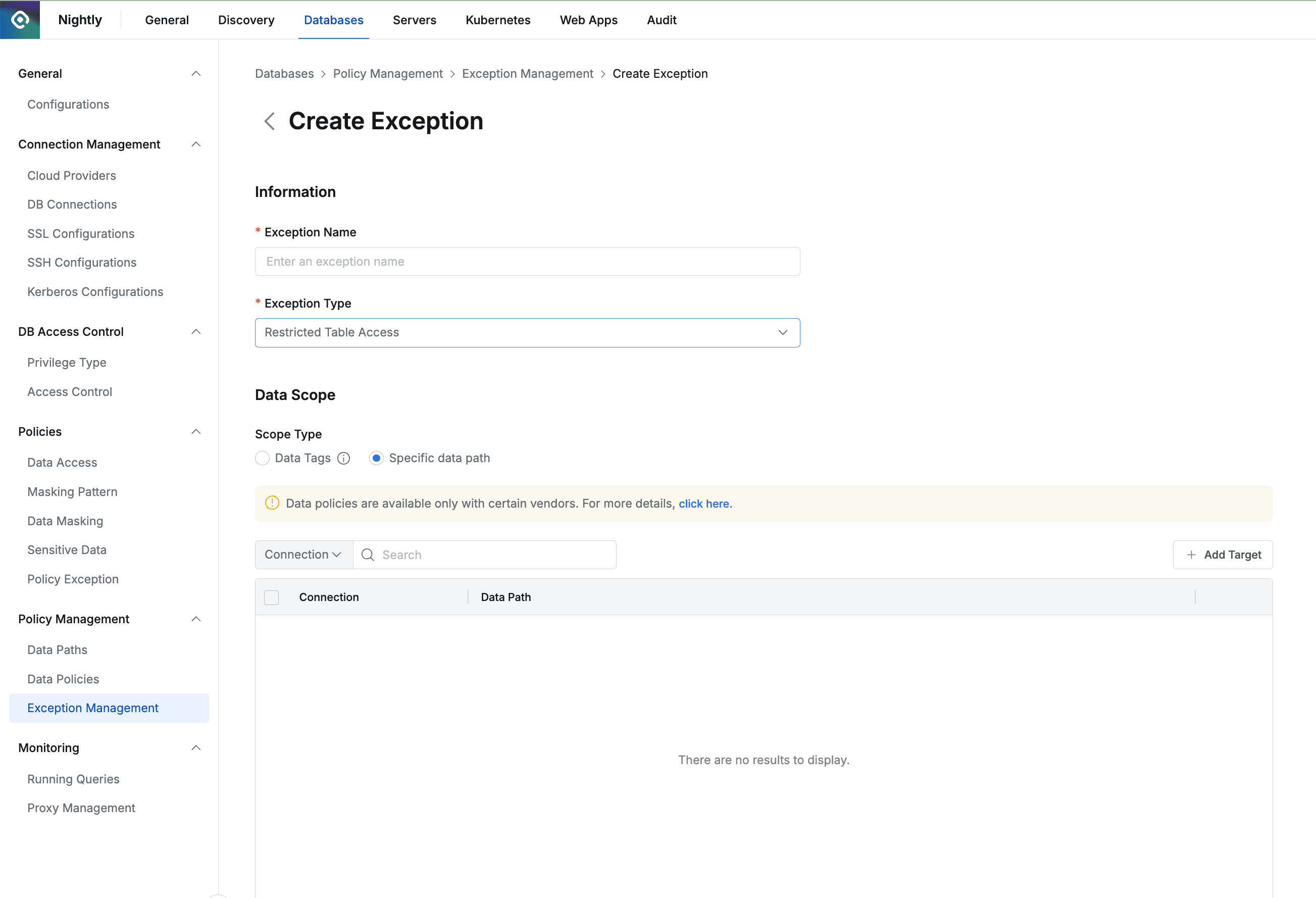Click the plus icon on Add Target
Viewport: 1316px width, 898px height.
pos(1191,555)
